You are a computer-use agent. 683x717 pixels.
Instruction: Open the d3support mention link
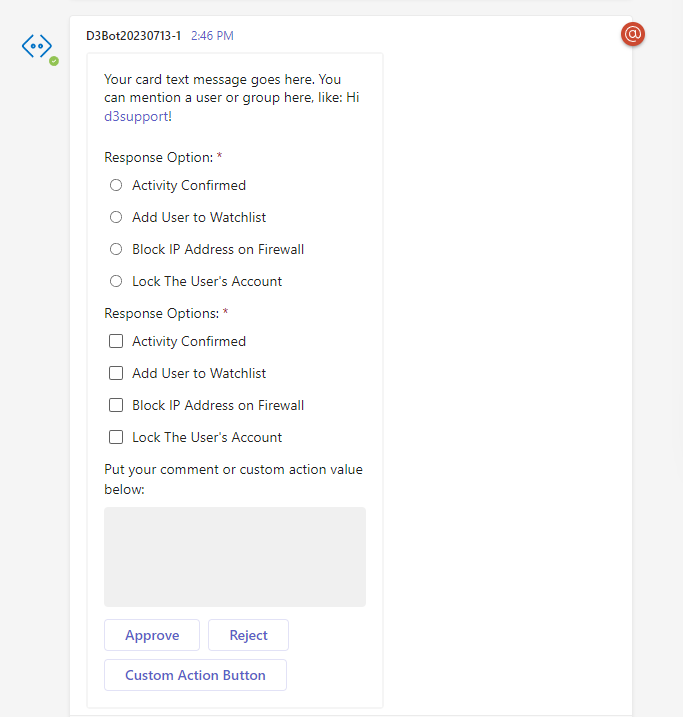(x=137, y=116)
